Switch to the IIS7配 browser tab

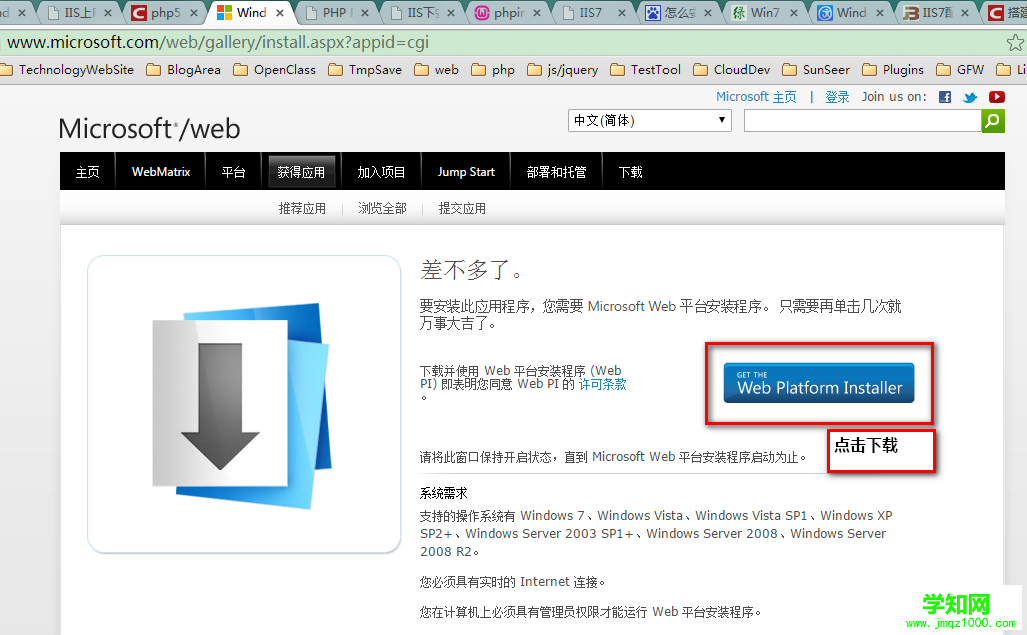coord(936,12)
